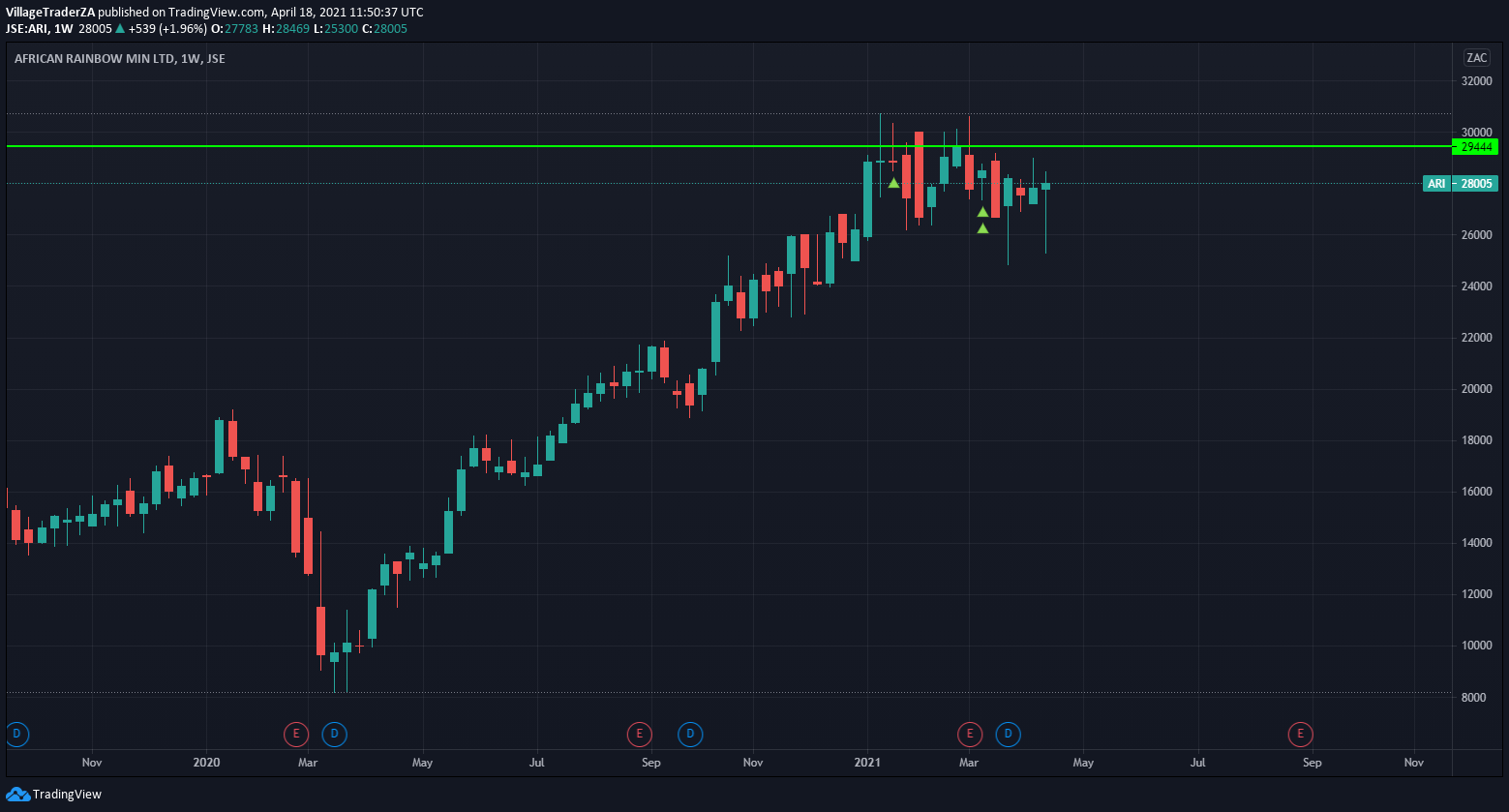Screen dimensions: 1509x812
Task: Click the leftmost dividend 'D' marker before Nov 2019
Action: click(x=16, y=735)
